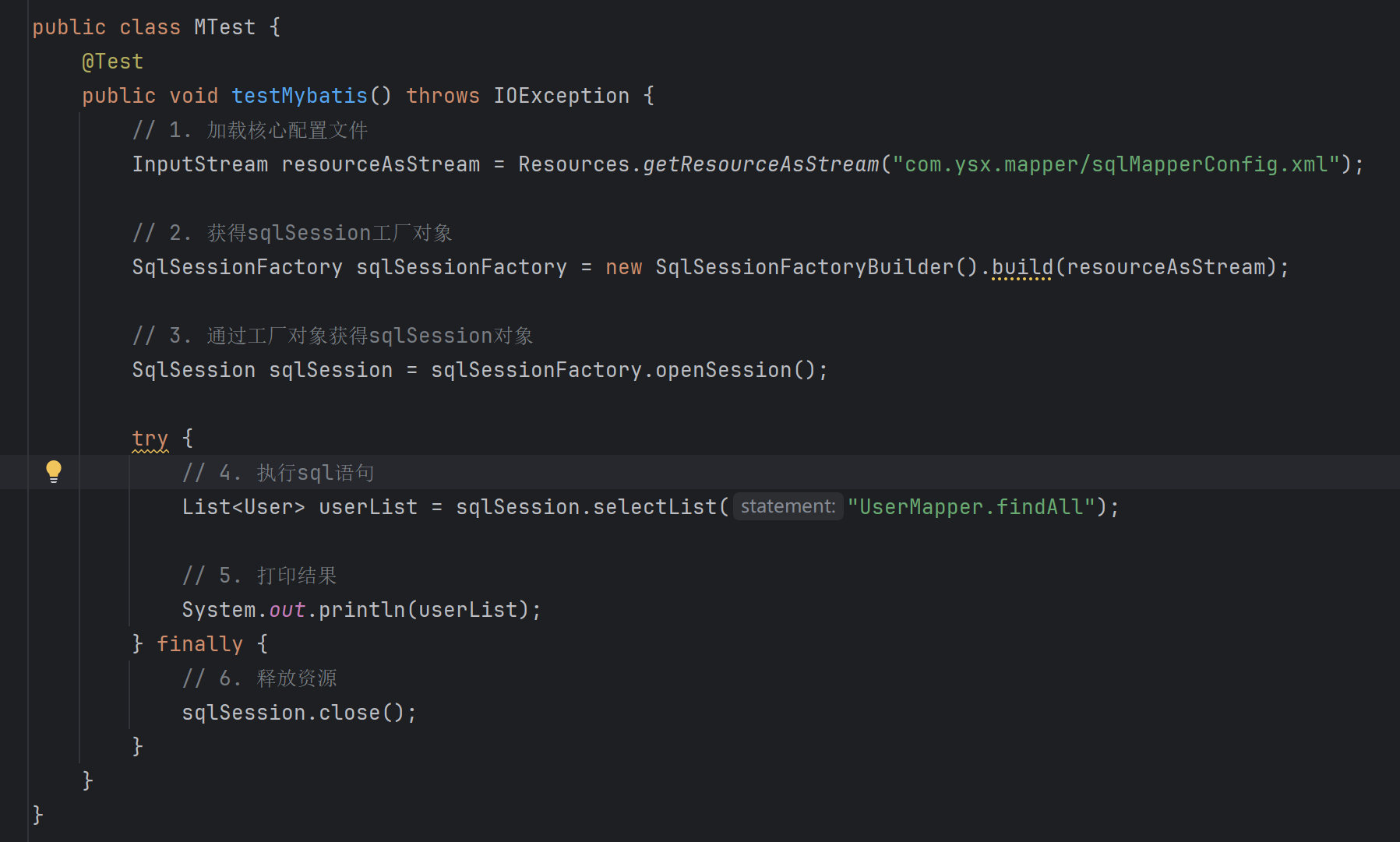Click the getResourceAsStream method call
This screenshot has height=842, width=1400.
[760, 164]
